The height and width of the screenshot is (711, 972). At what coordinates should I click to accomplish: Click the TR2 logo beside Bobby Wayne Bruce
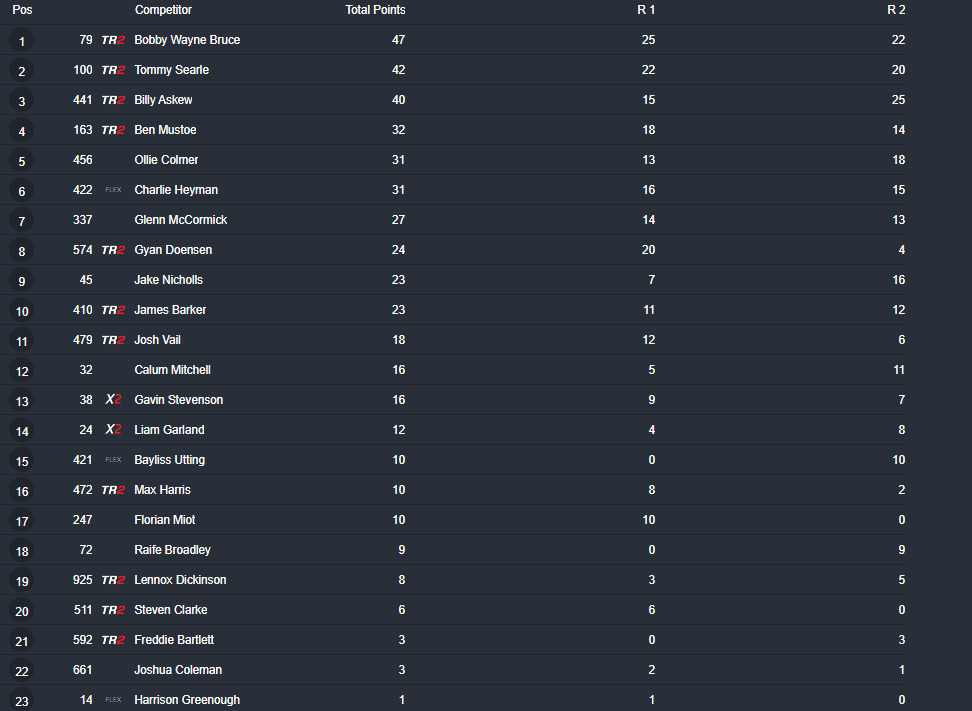(113, 40)
